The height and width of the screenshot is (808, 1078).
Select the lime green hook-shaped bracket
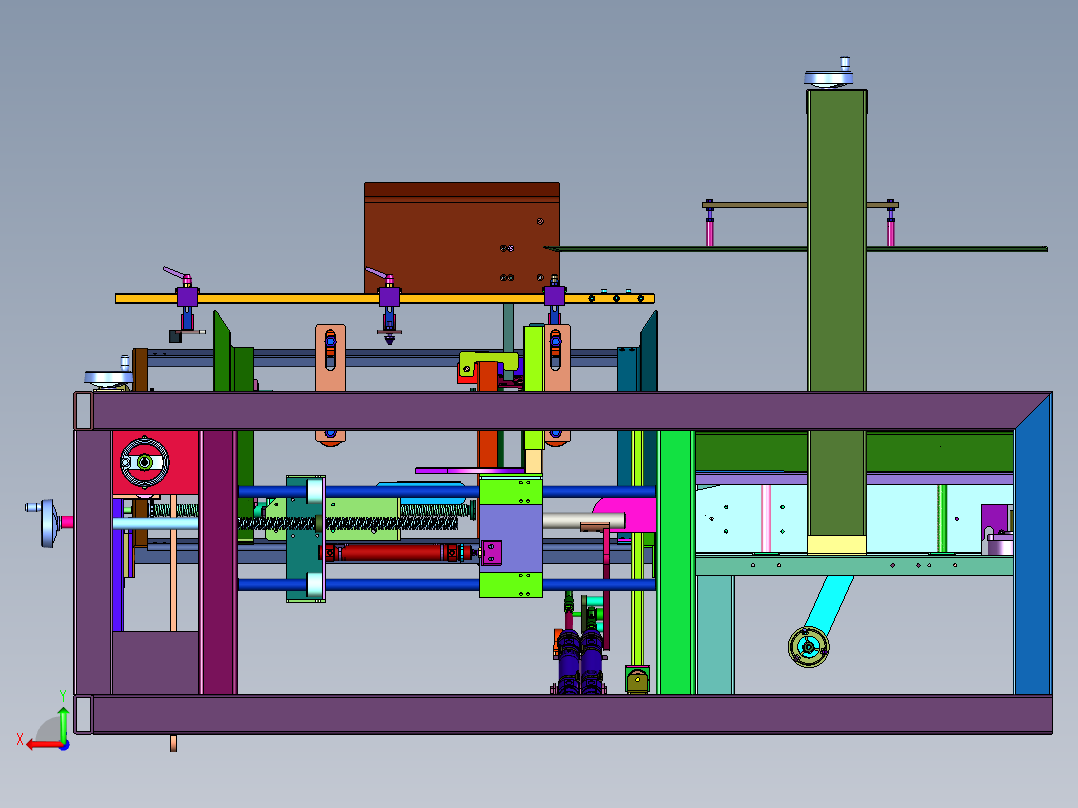click(x=490, y=362)
